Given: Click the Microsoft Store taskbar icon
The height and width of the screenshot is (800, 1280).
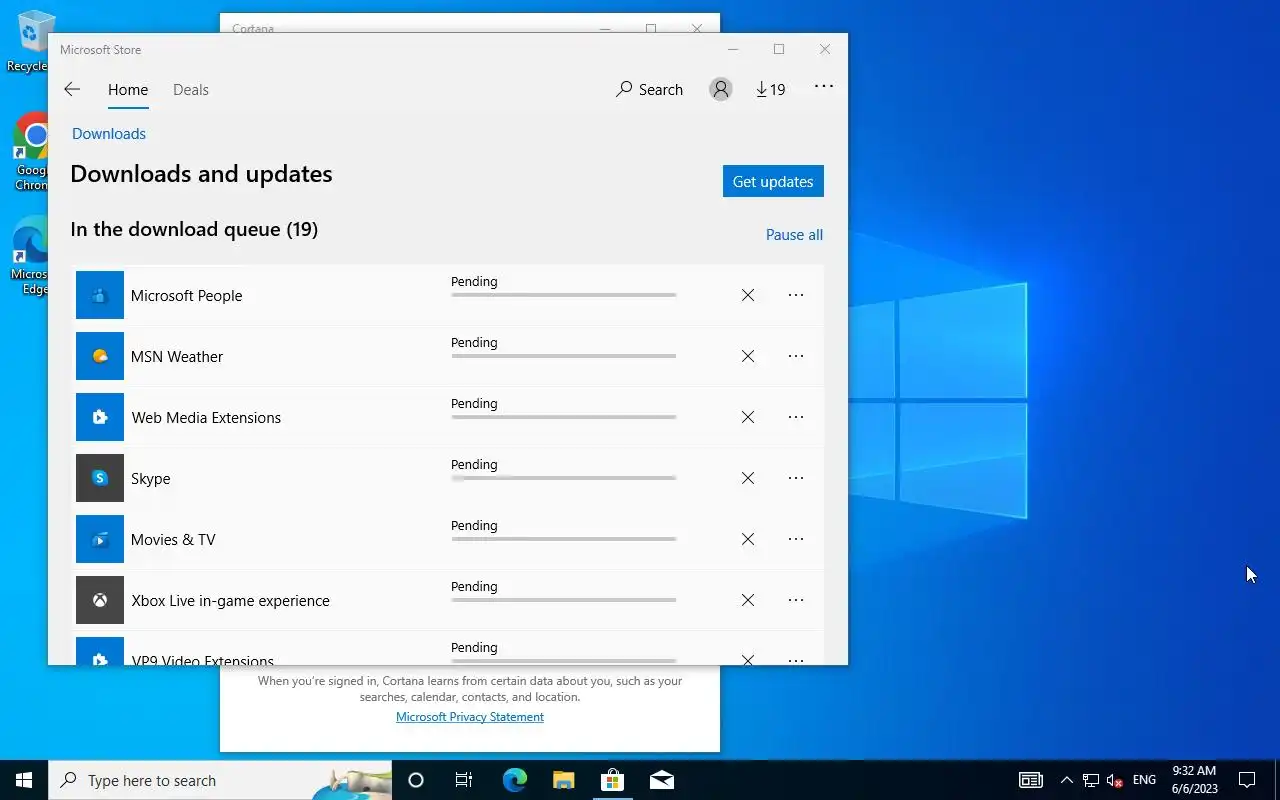Looking at the screenshot, I should tap(612, 780).
